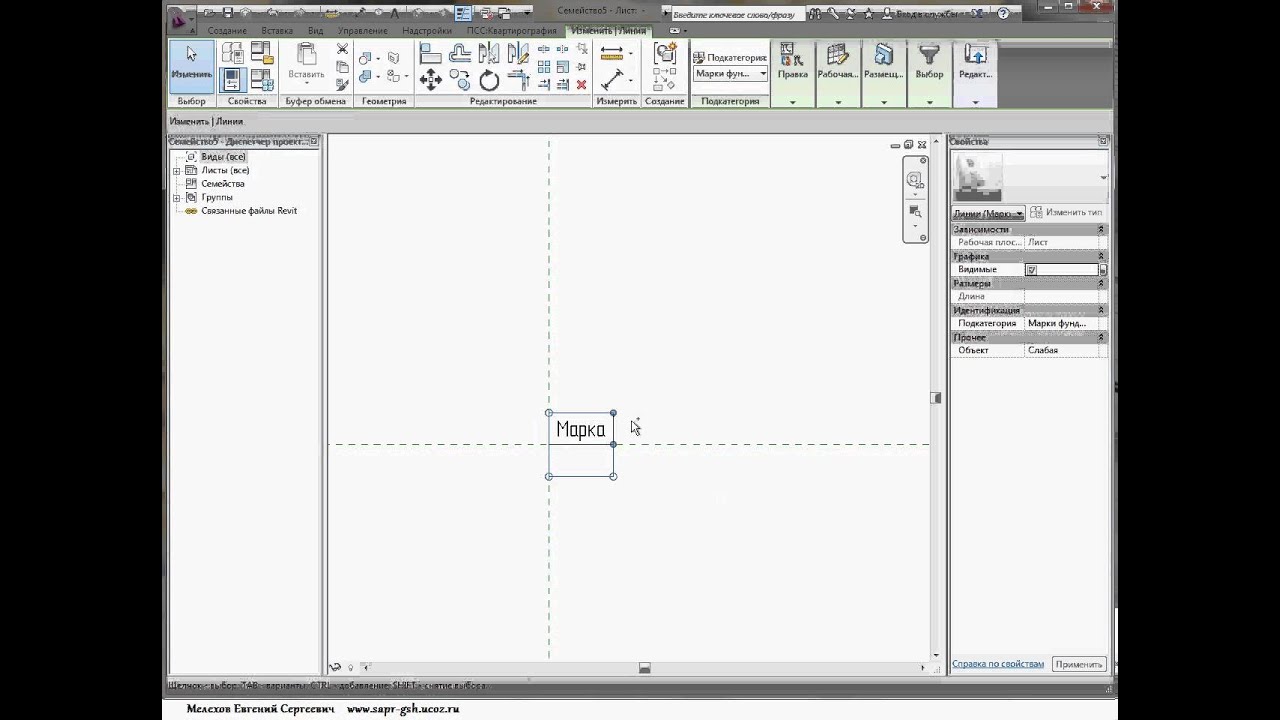Viewport: 1280px width, 720px height.
Task: Click the Марка label text in canvas
Action: (581, 429)
